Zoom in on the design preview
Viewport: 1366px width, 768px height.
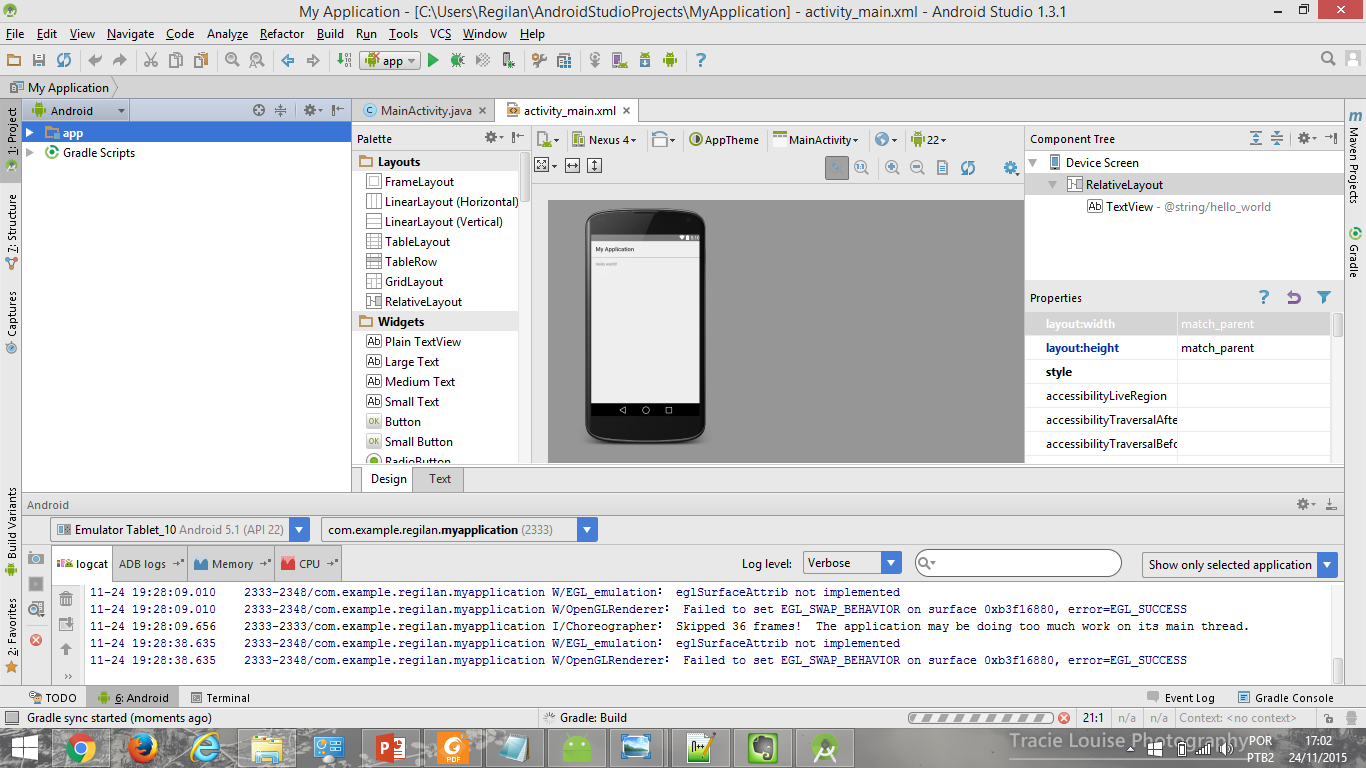tap(892, 168)
